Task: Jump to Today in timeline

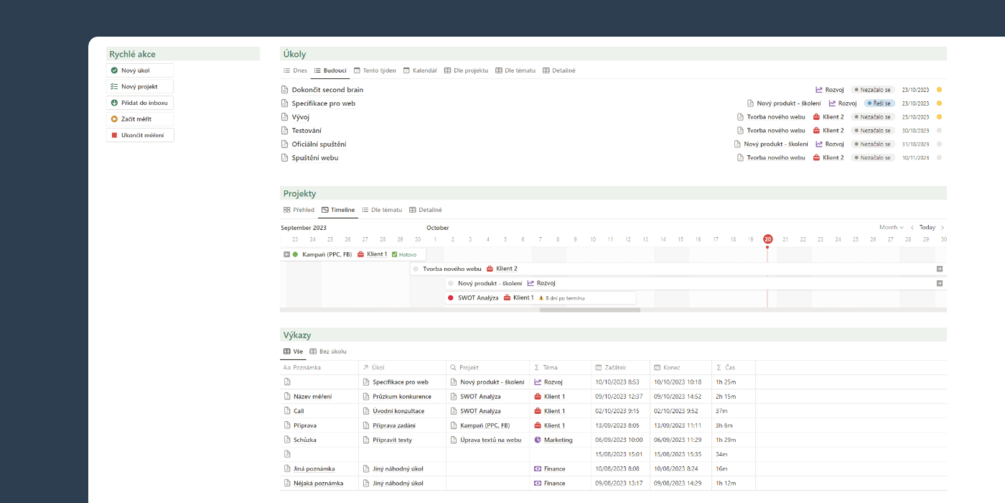Action: 927,227
